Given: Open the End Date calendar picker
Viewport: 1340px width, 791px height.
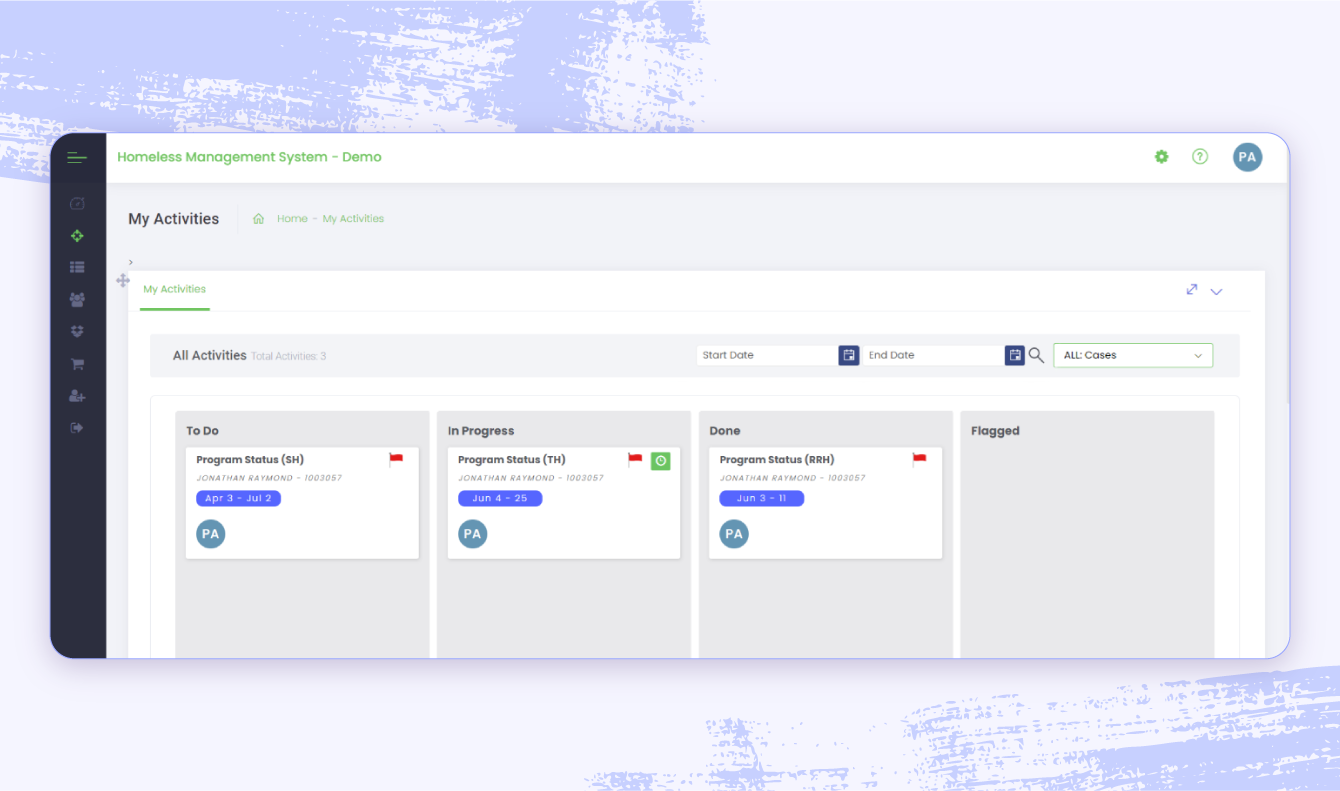Looking at the screenshot, I should tap(1015, 355).
